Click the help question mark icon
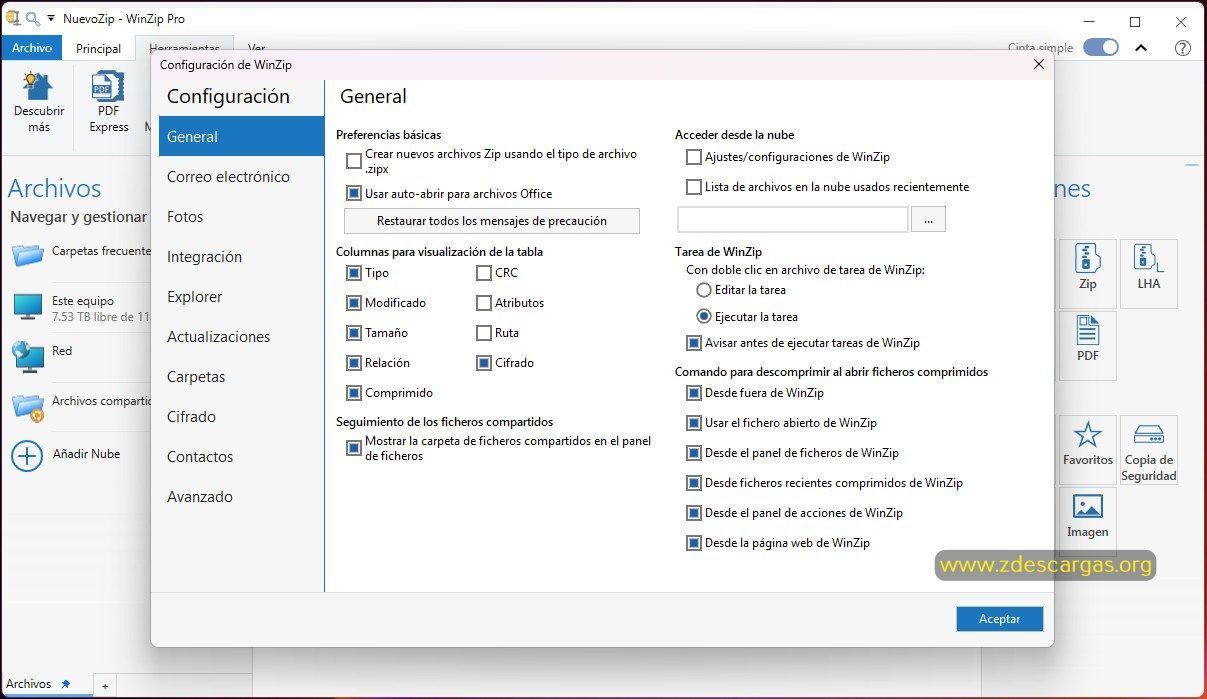The height and width of the screenshot is (699, 1207). coord(1182,47)
